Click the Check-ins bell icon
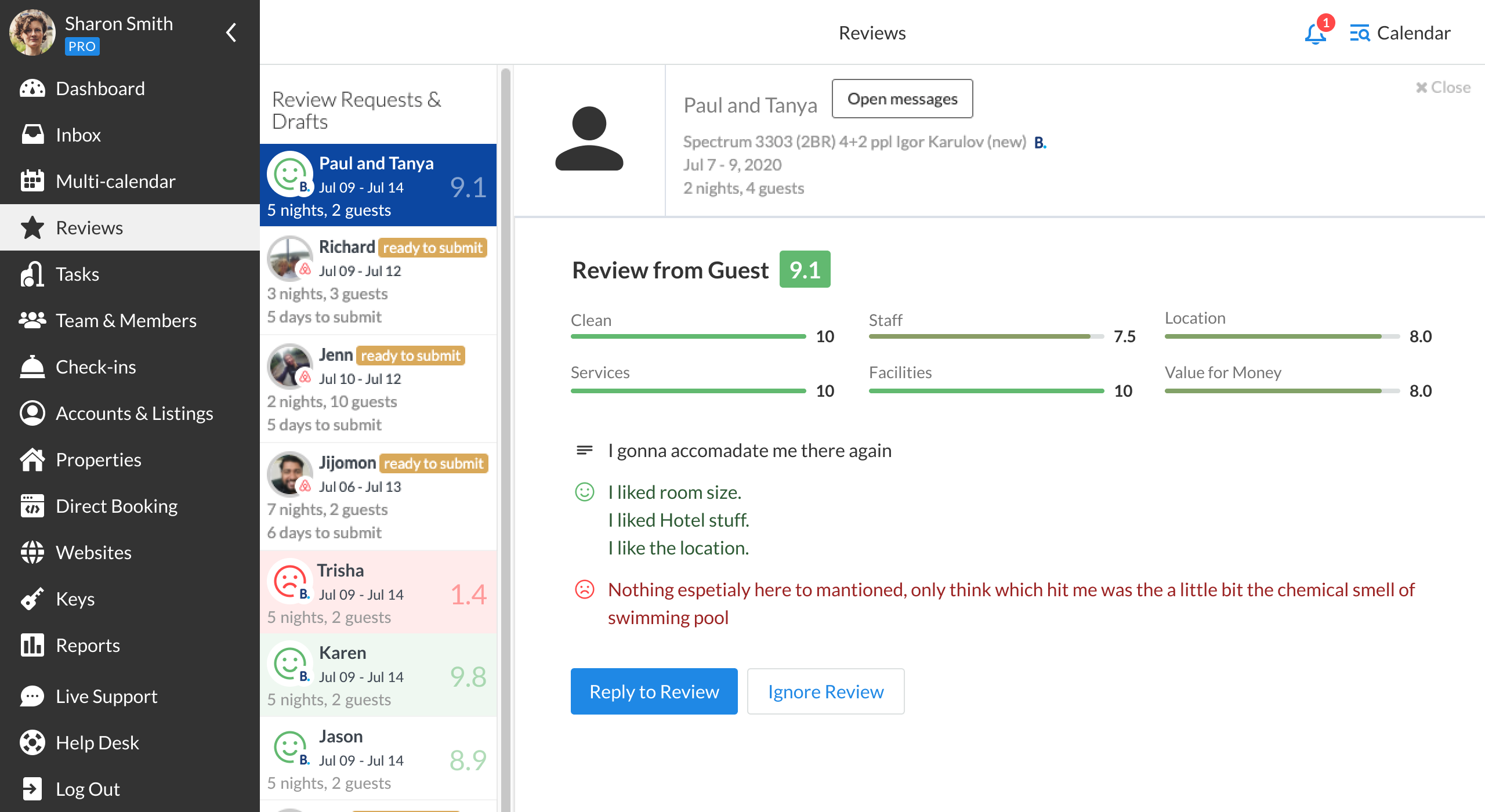 (x=32, y=367)
